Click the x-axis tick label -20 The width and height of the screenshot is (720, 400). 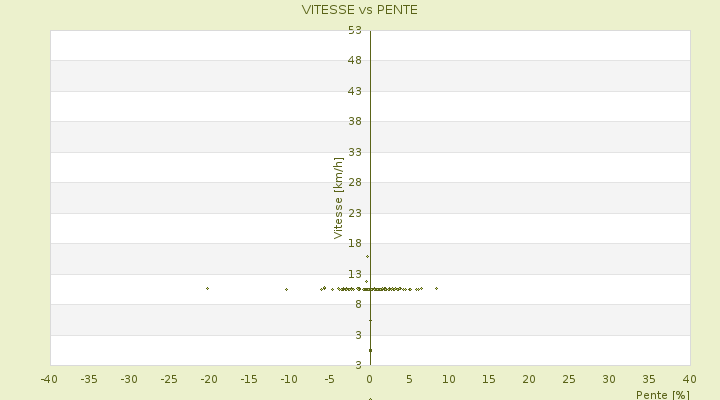click(209, 379)
